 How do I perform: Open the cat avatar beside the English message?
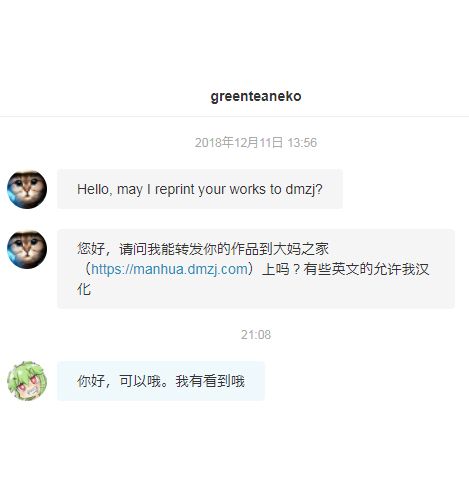(x=27, y=189)
